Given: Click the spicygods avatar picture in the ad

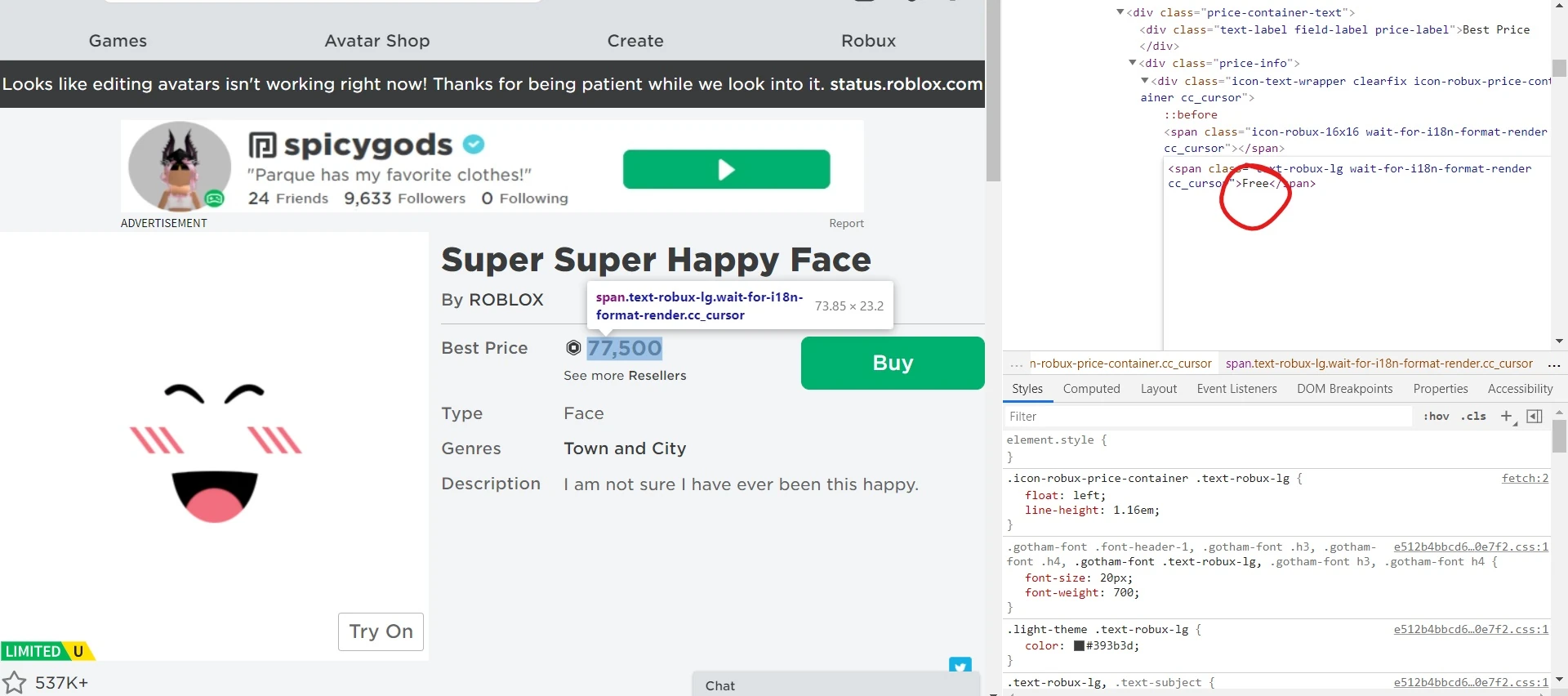Looking at the screenshot, I should tap(180, 167).
